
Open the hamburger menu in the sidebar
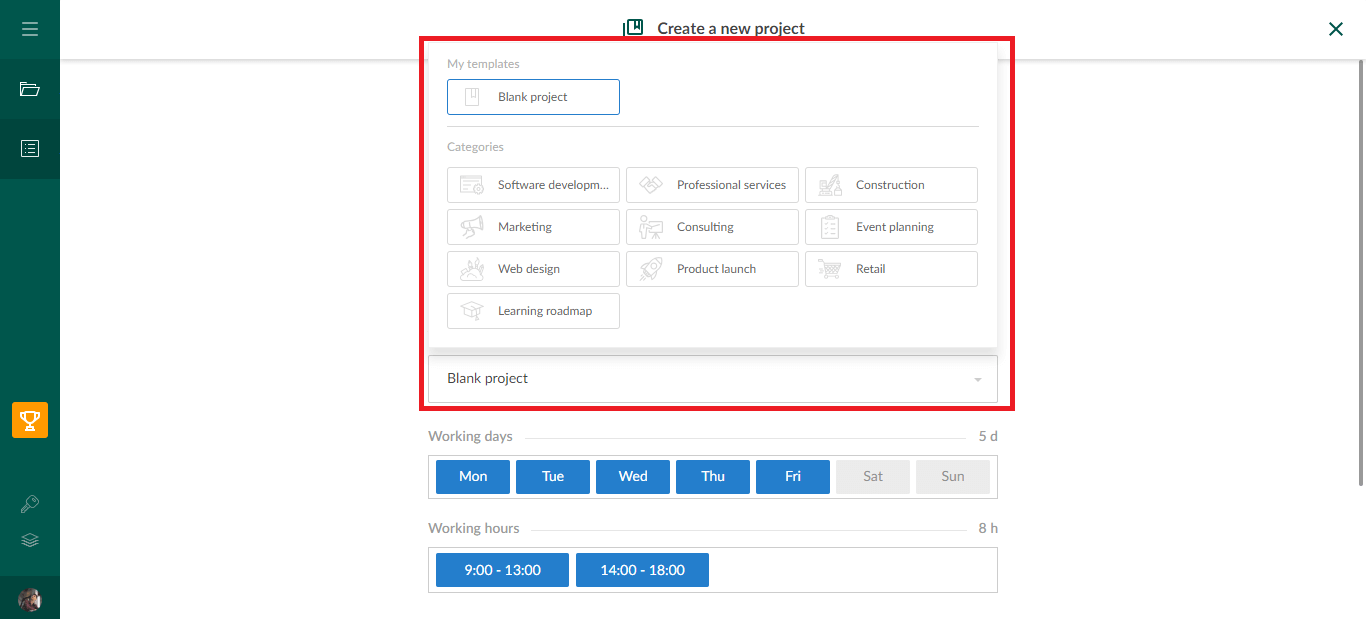(x=30, y=29)
